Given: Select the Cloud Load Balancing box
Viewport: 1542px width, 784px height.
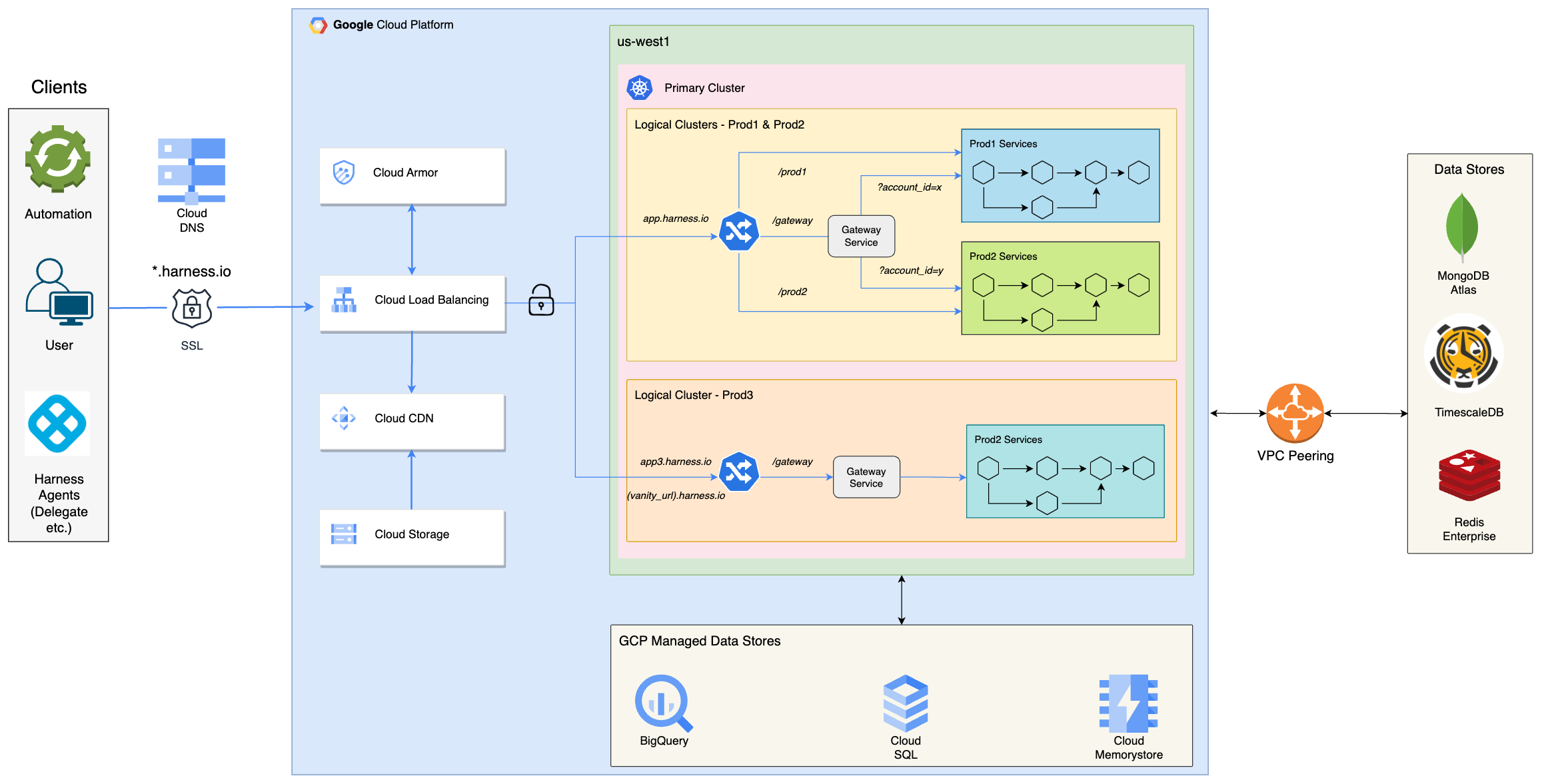Looking at the screenshot, I should pos(412,303).
